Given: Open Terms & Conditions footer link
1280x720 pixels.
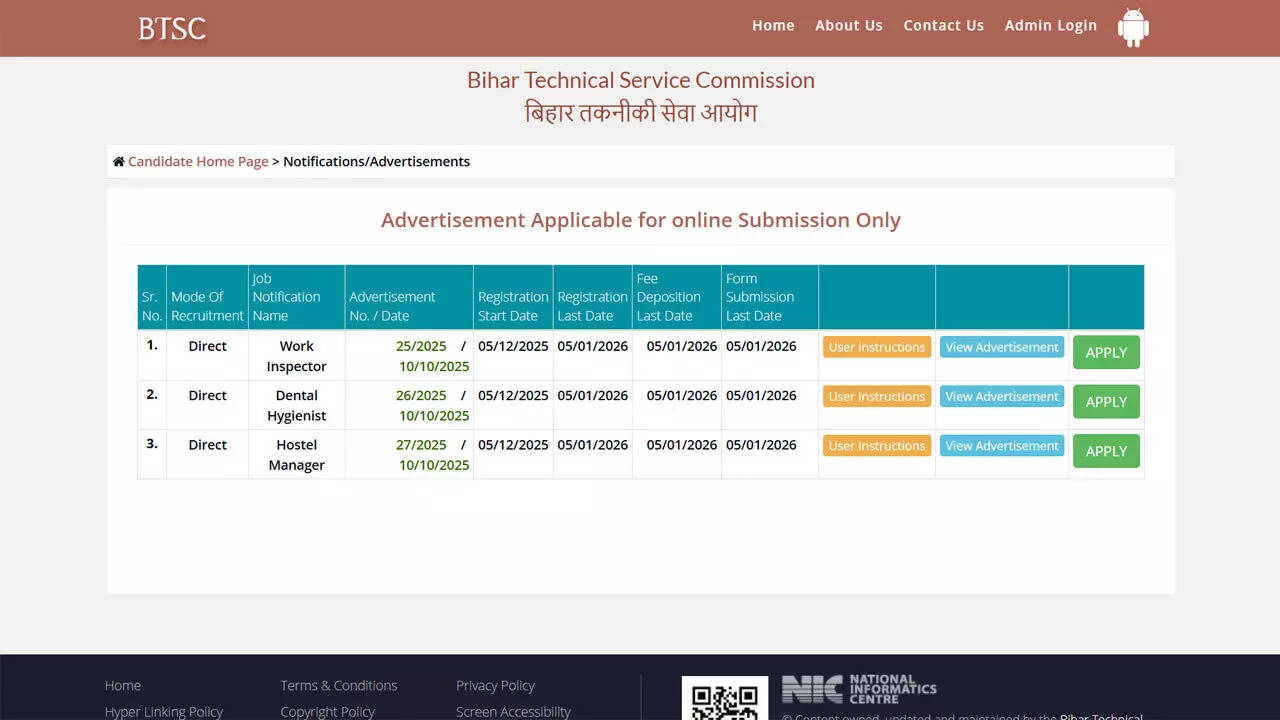Looking at the screenshot, I should [x=338, y=686].
